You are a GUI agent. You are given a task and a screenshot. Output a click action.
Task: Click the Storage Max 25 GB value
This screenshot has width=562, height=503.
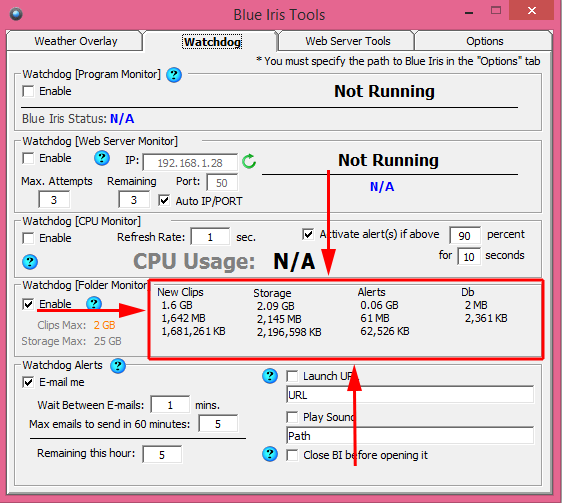pyautogui.click(x=108, y=341)
